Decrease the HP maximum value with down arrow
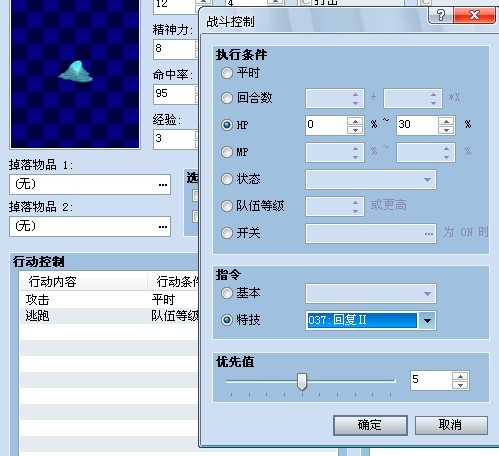Viewport: 499px width, 456px height. click(446, 130)
